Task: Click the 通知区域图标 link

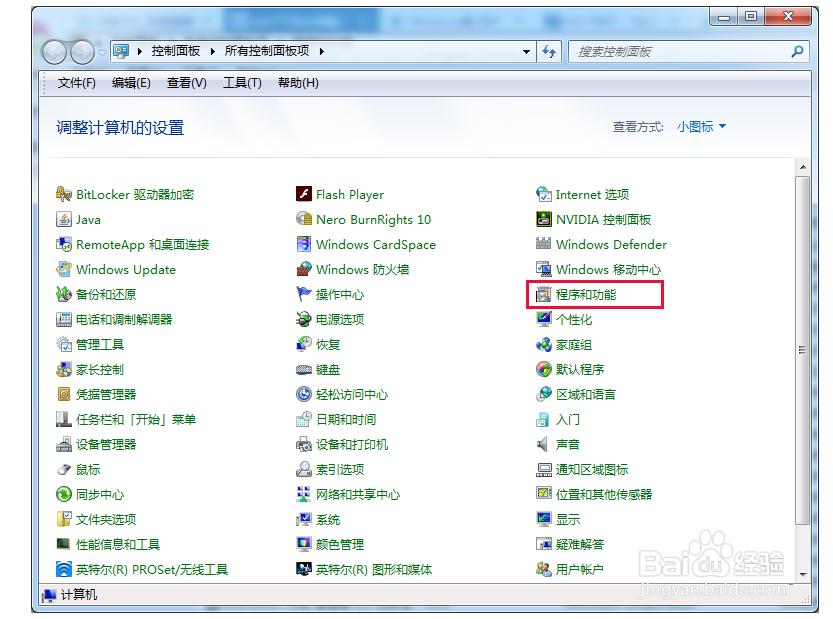Action: (x=592, y=469)
